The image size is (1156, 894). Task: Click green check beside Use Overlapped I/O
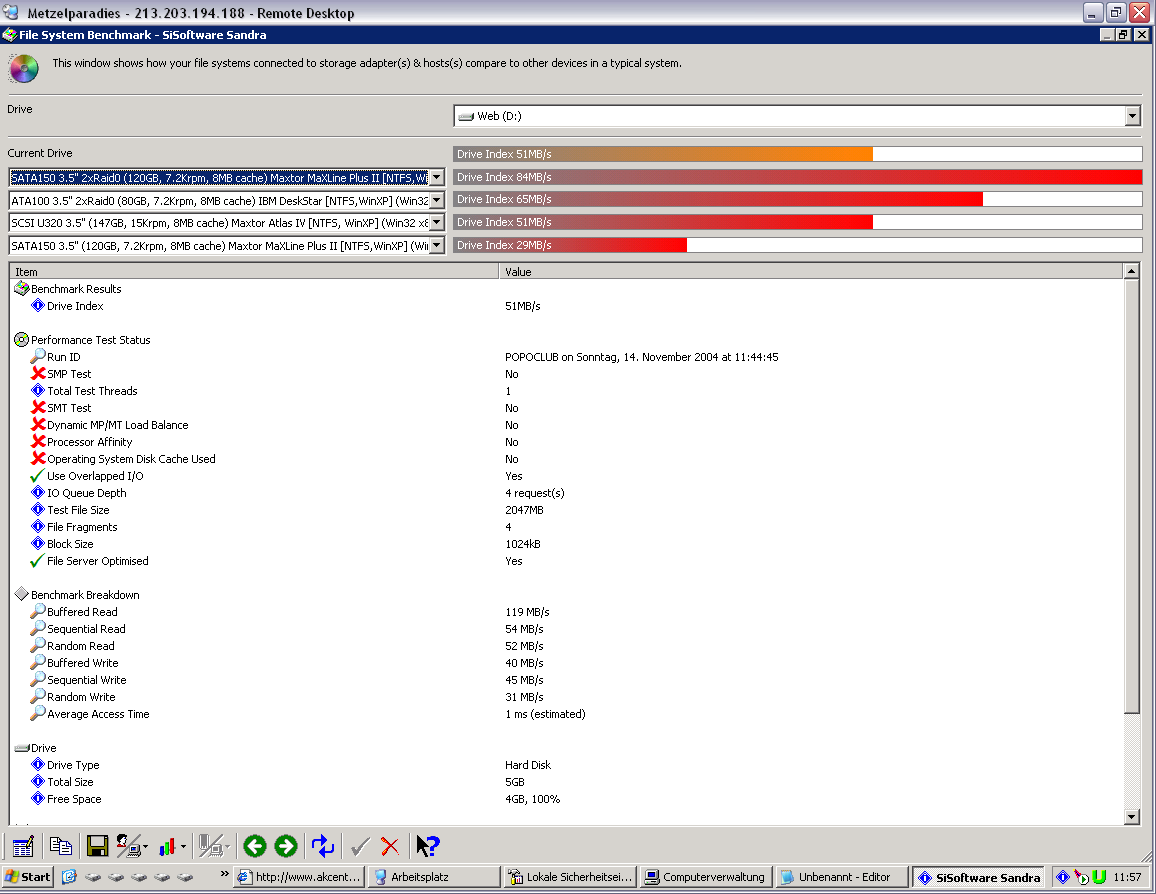(x=38, y=475)
